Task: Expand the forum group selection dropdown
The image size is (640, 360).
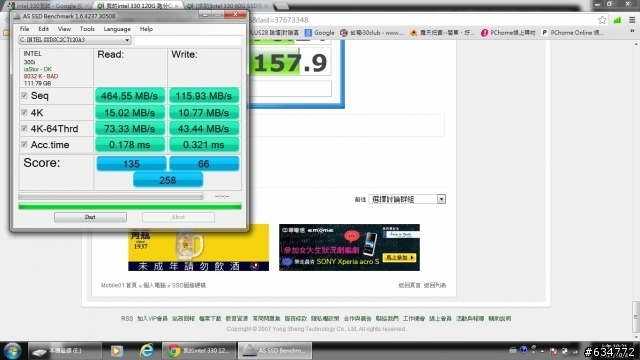Action: 407,199
